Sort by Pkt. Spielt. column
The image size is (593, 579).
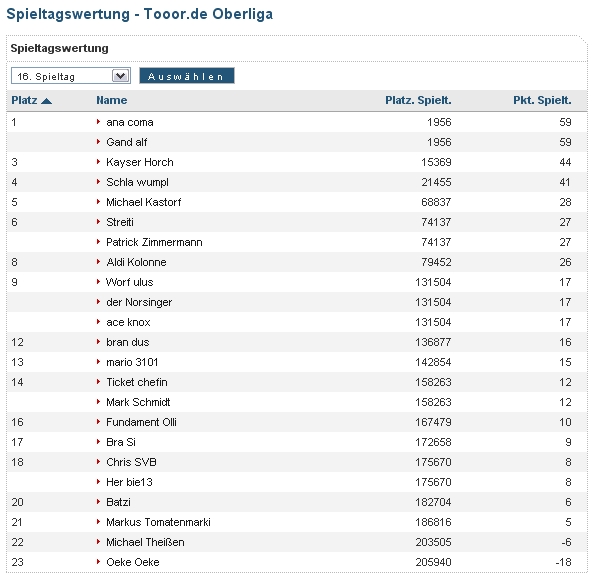(x=542, y=100)
